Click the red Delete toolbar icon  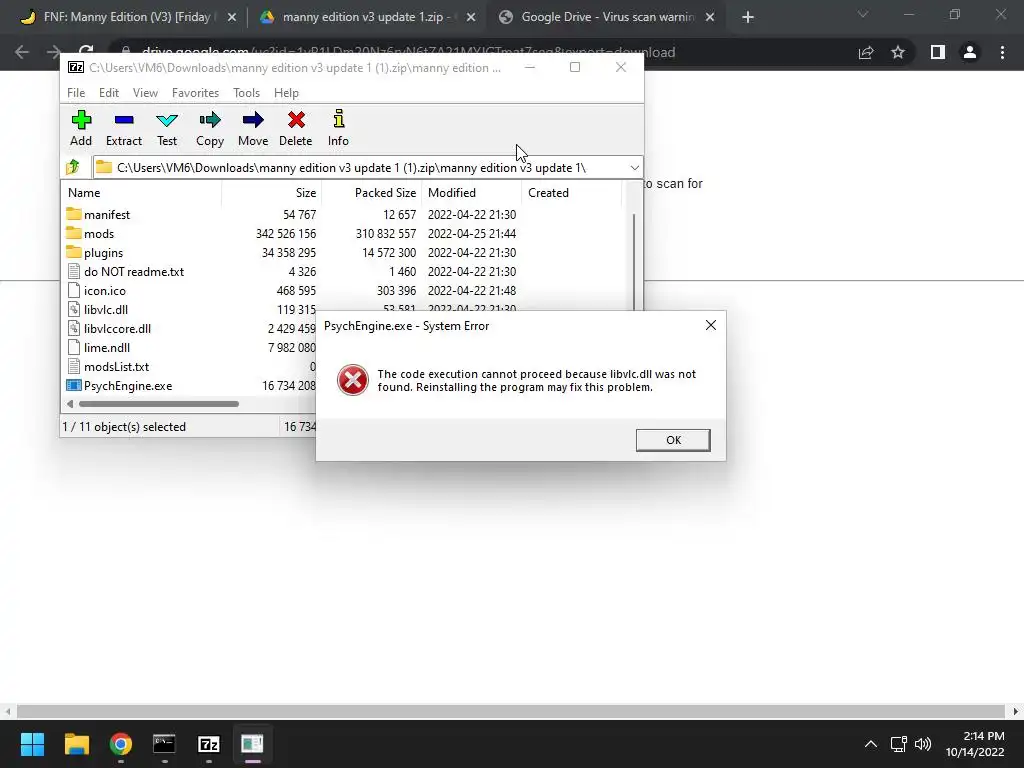pyautogui.click(x=296, y=128)
